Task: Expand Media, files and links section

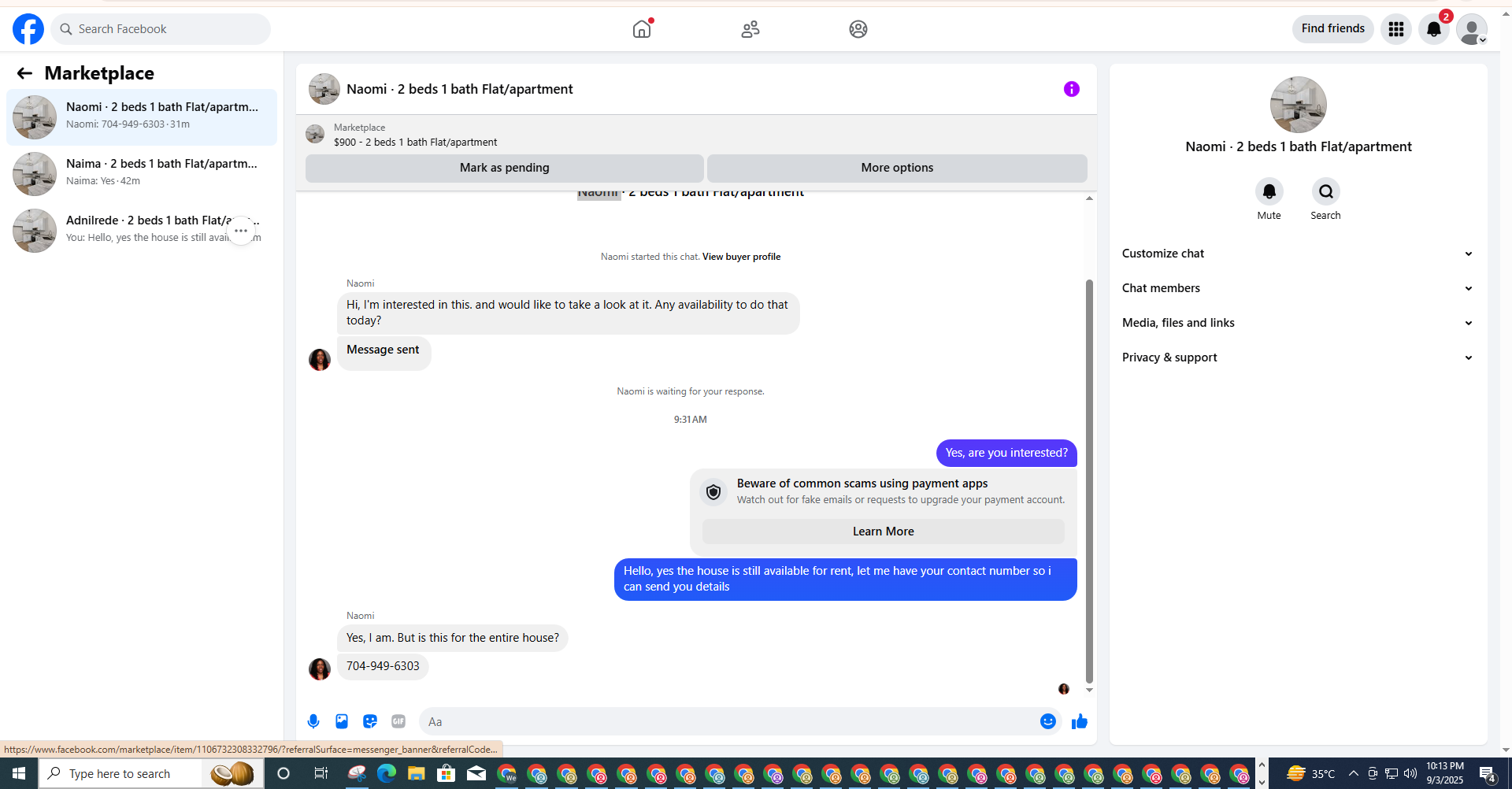Action: (x=1298, y=323)
